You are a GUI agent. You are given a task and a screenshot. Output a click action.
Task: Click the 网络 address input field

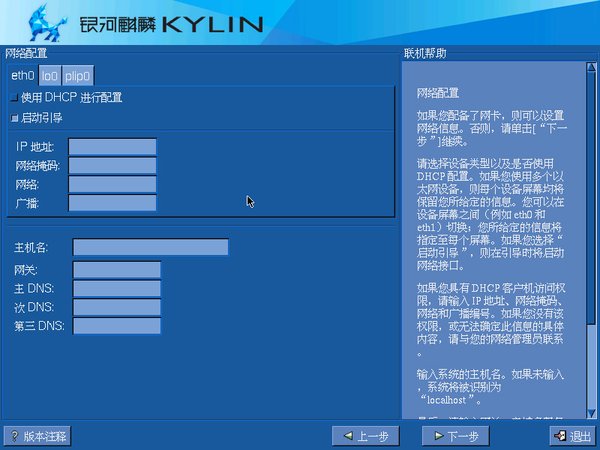[112, 184]
